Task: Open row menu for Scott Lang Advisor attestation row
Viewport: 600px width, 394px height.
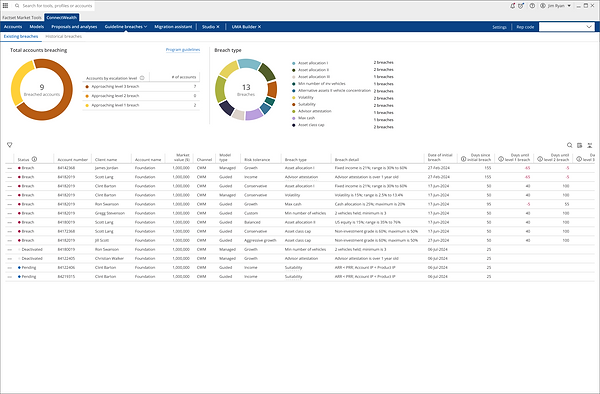Action: [x=10, y=177]
